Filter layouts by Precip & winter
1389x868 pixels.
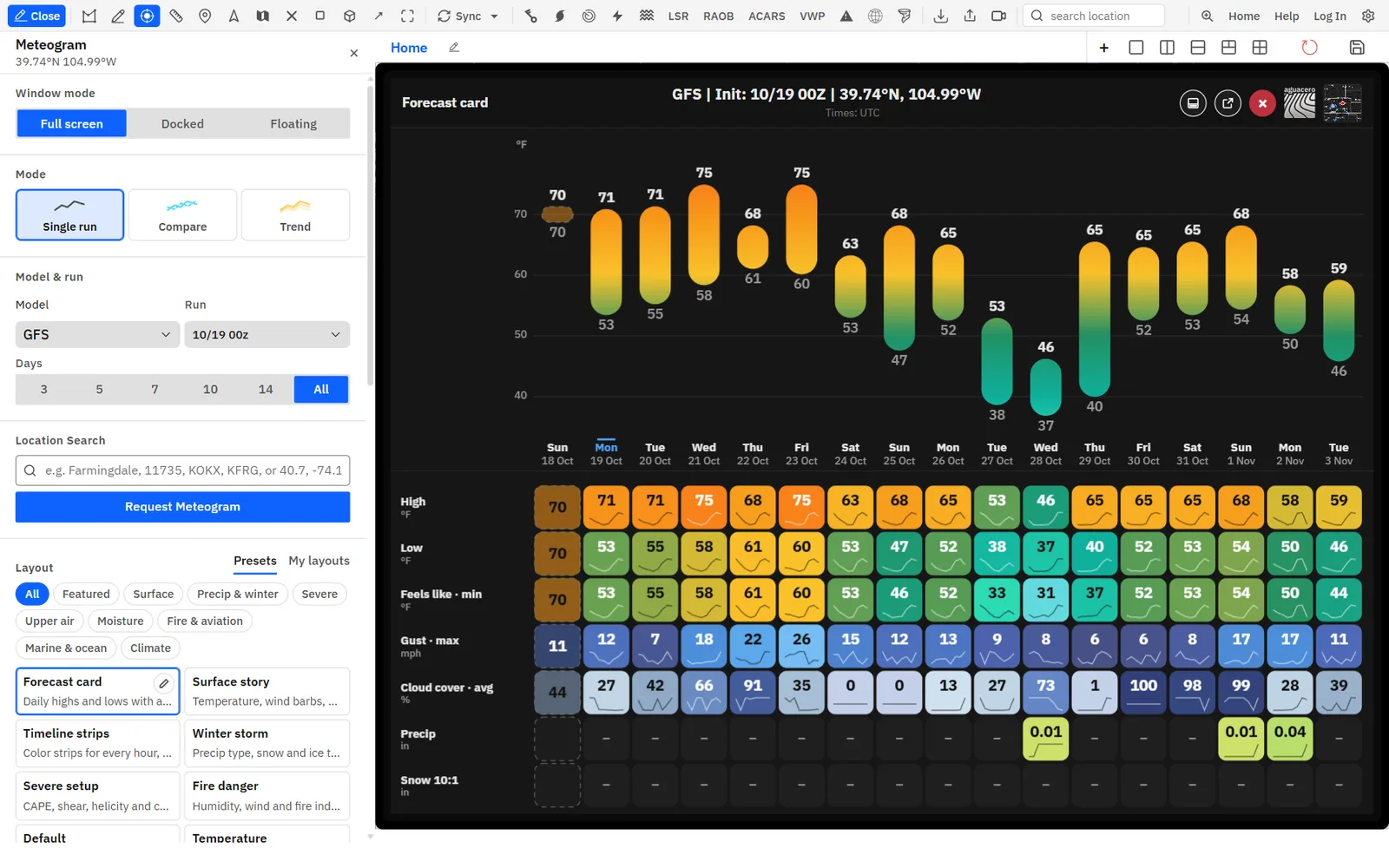[238, 595]
